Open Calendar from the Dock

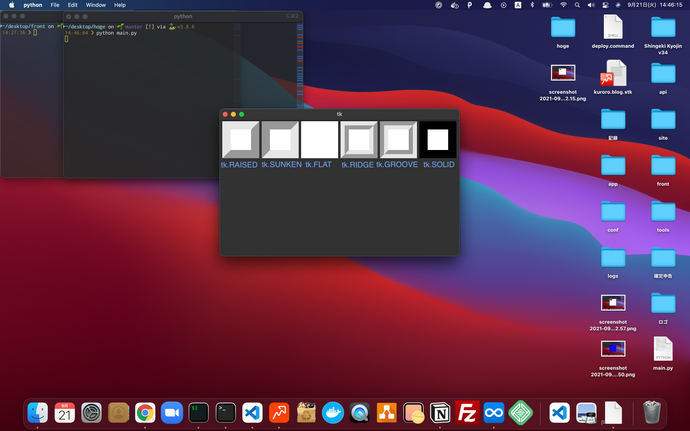click(65, 413)
